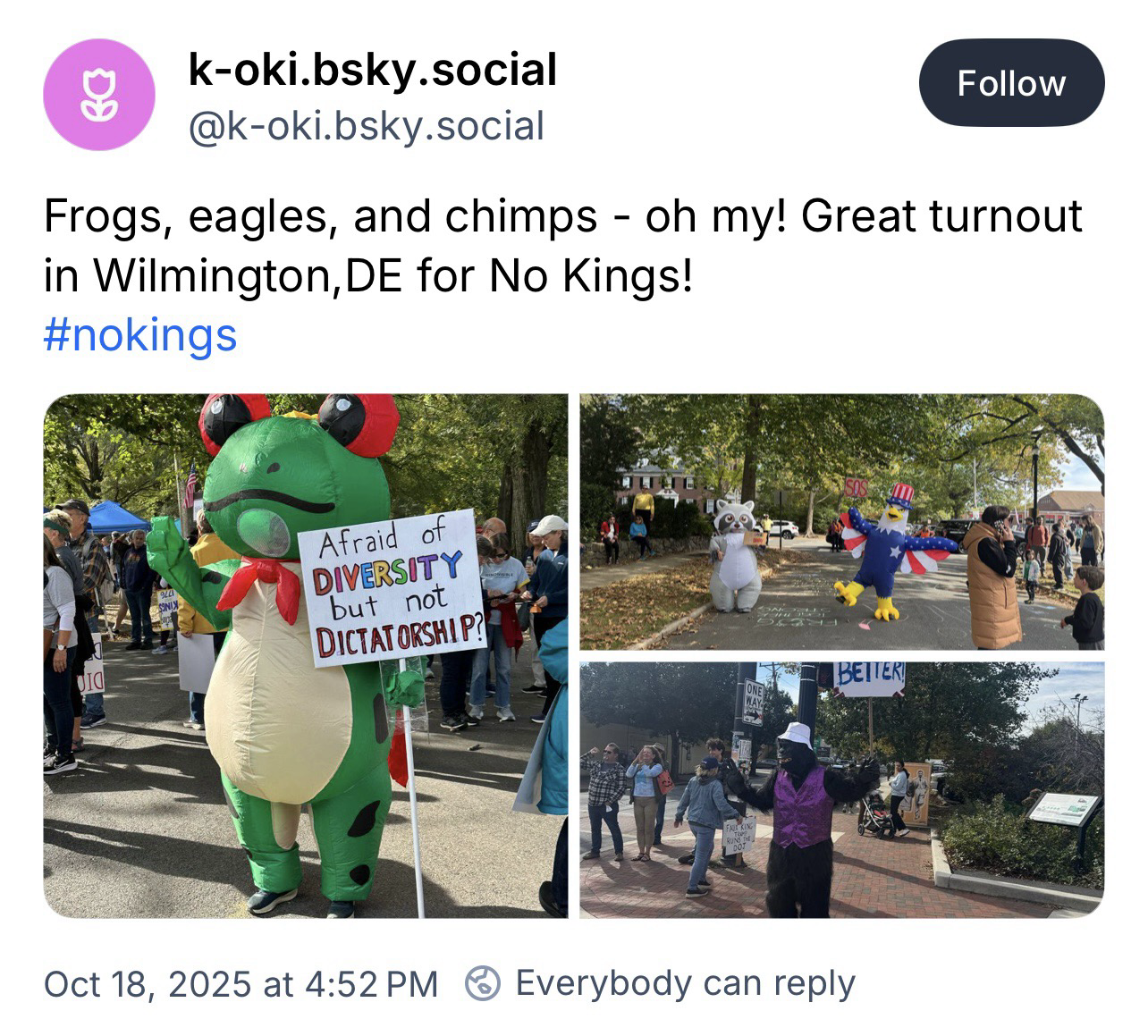Click the One Way street sign
The image size is (1148, 1036).
[x=753, y=703]
